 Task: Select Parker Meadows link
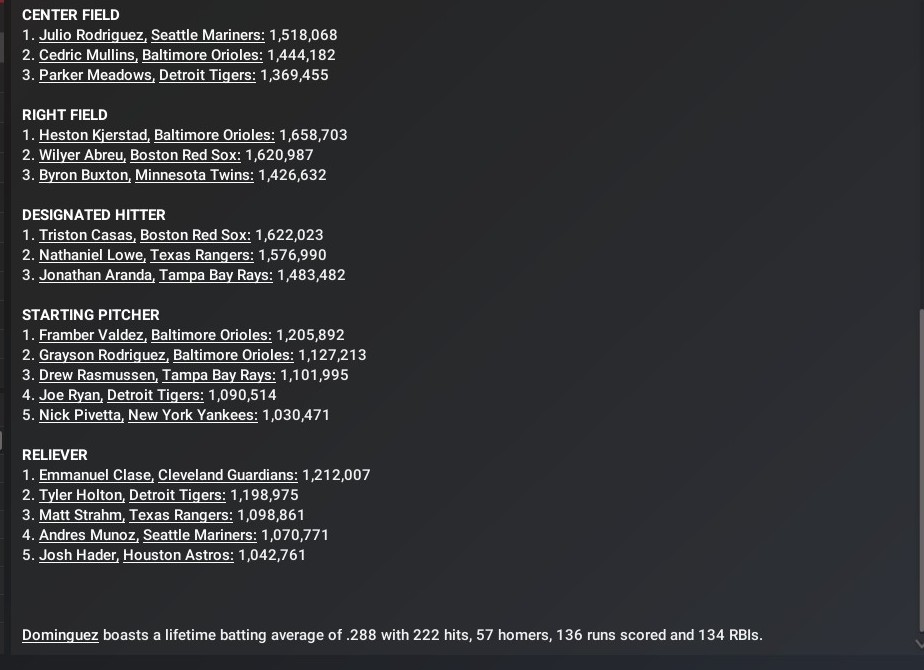(x=96, y=75)
